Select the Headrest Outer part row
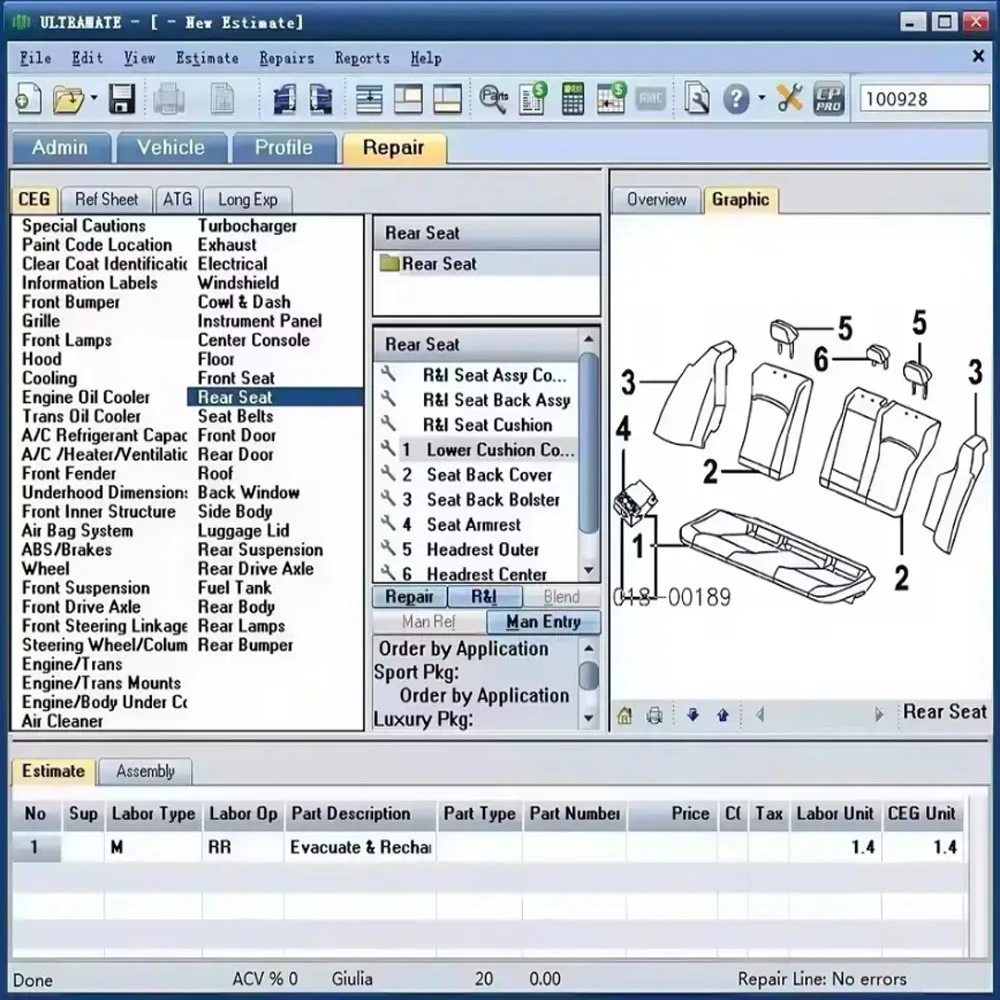1000x1000 pixels. (478, 550)
